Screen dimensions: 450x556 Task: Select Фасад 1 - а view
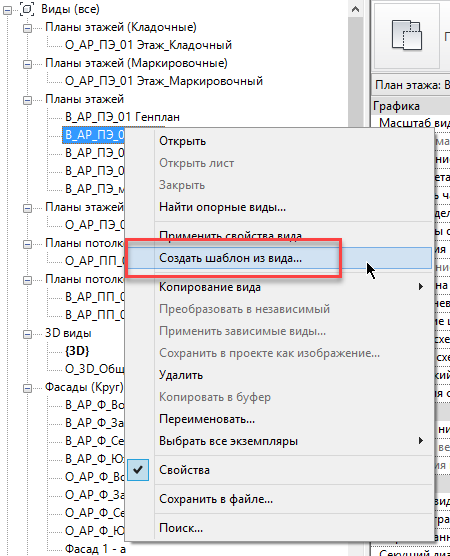click(95, 549)
